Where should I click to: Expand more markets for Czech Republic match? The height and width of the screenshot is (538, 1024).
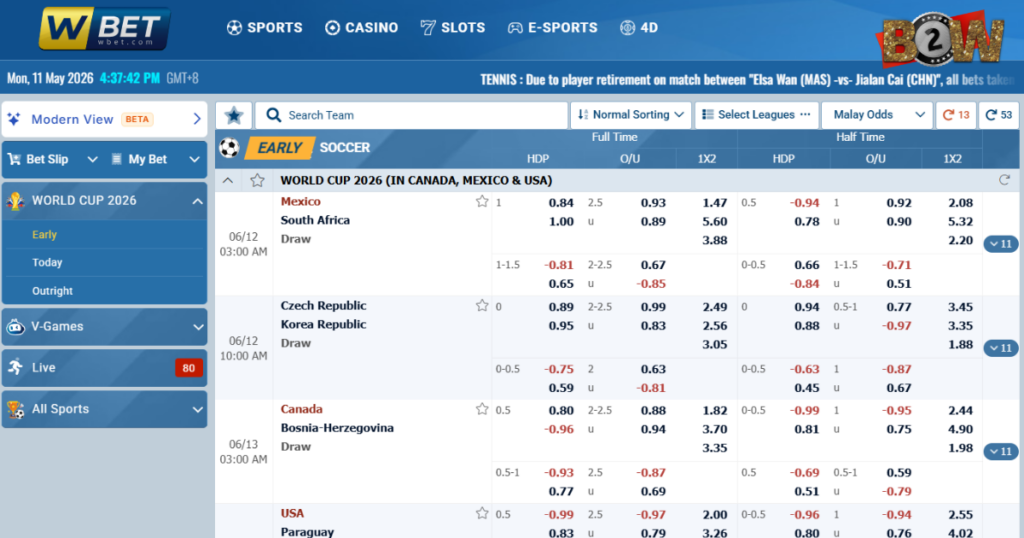(x=1000, y=348)
